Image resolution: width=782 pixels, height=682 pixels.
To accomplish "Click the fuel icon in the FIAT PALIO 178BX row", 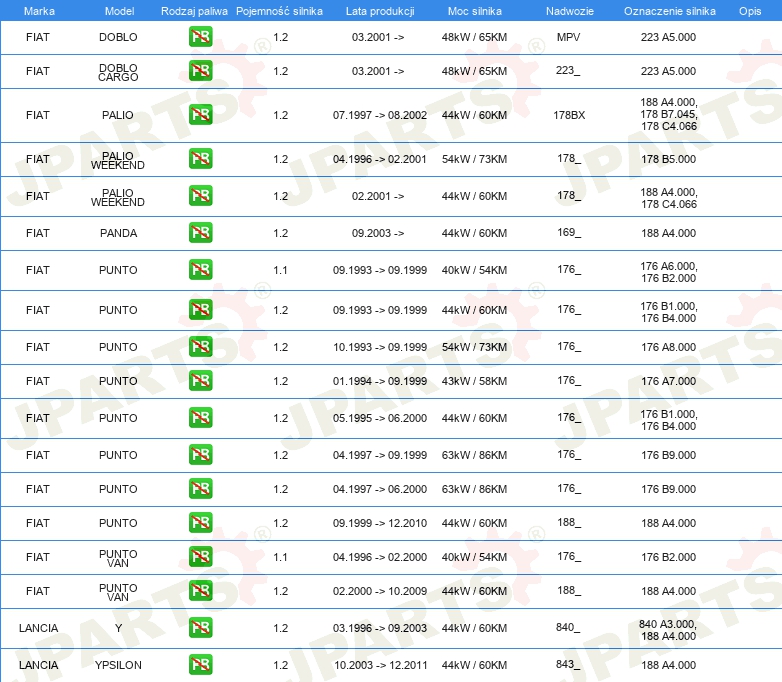I will pyautogui.click(x=200, y=115).
